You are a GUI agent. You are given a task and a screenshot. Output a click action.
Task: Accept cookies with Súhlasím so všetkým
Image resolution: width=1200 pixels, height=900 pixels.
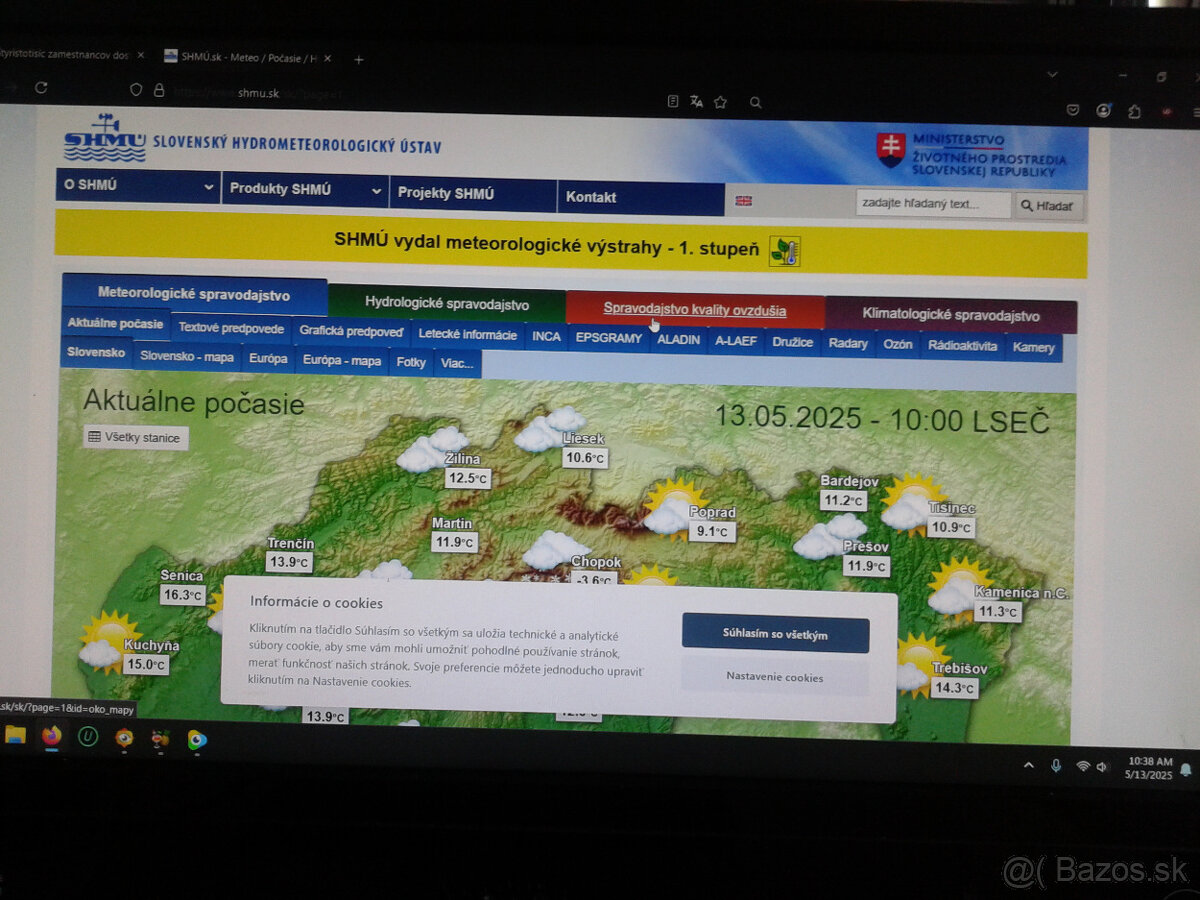(x=775, y=633)
